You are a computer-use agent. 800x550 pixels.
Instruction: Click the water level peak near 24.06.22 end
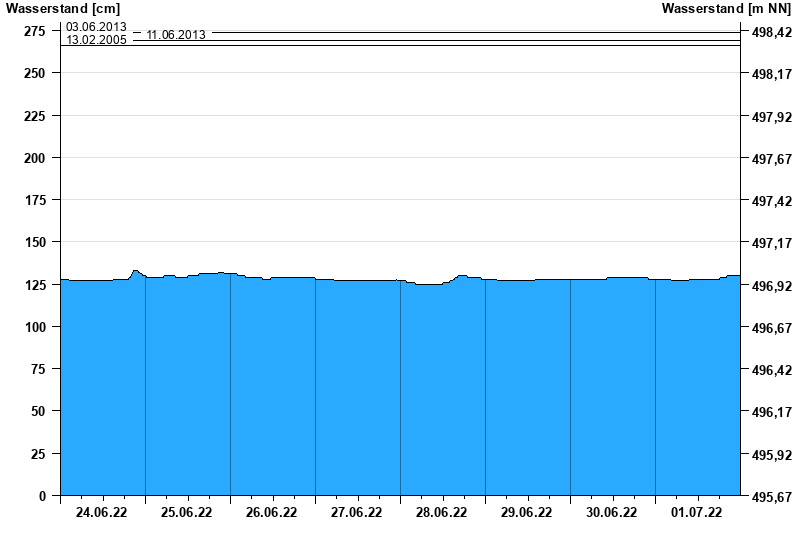coord(135,271)
